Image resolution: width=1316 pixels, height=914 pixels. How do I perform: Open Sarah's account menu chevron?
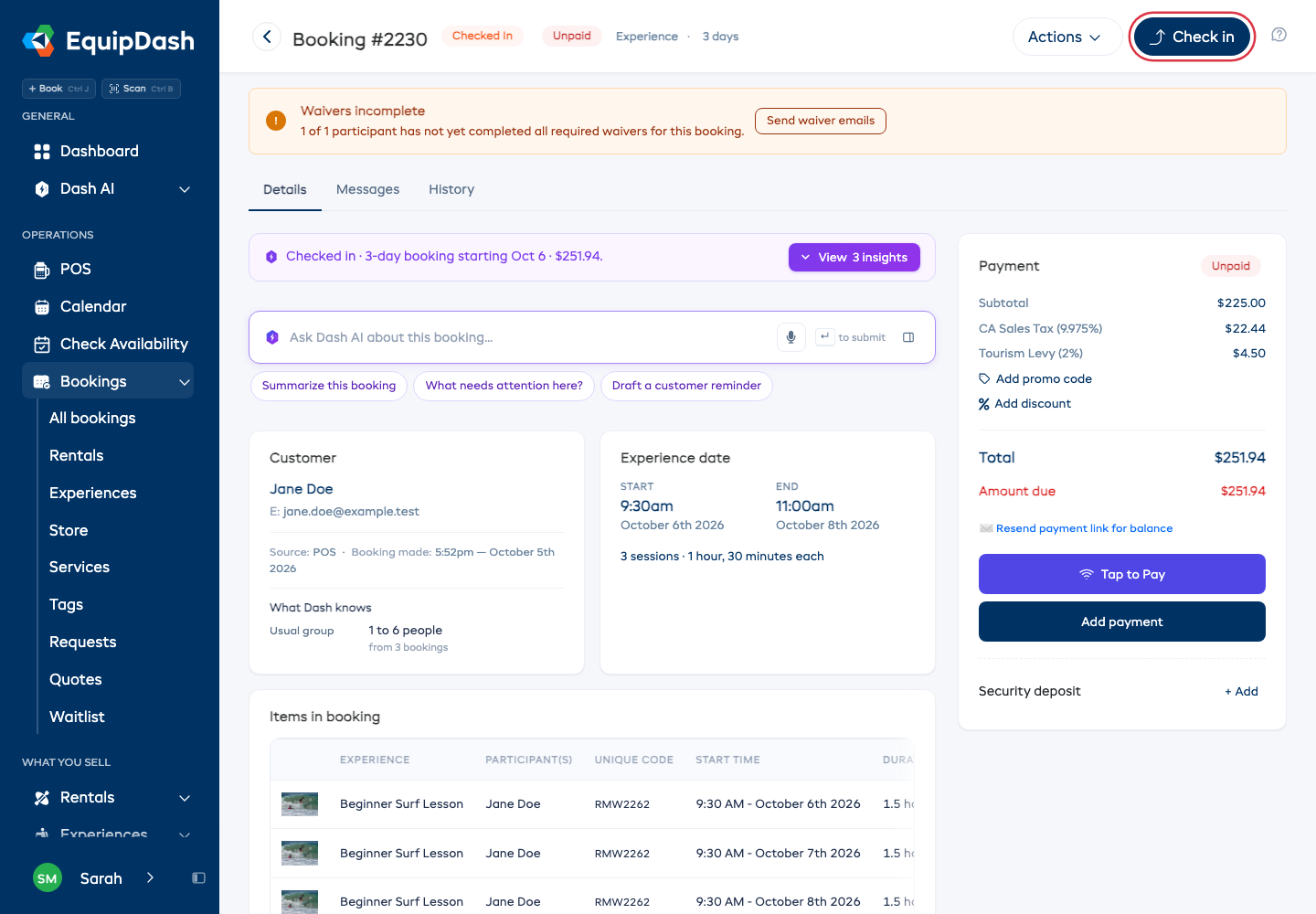point(150,878)
